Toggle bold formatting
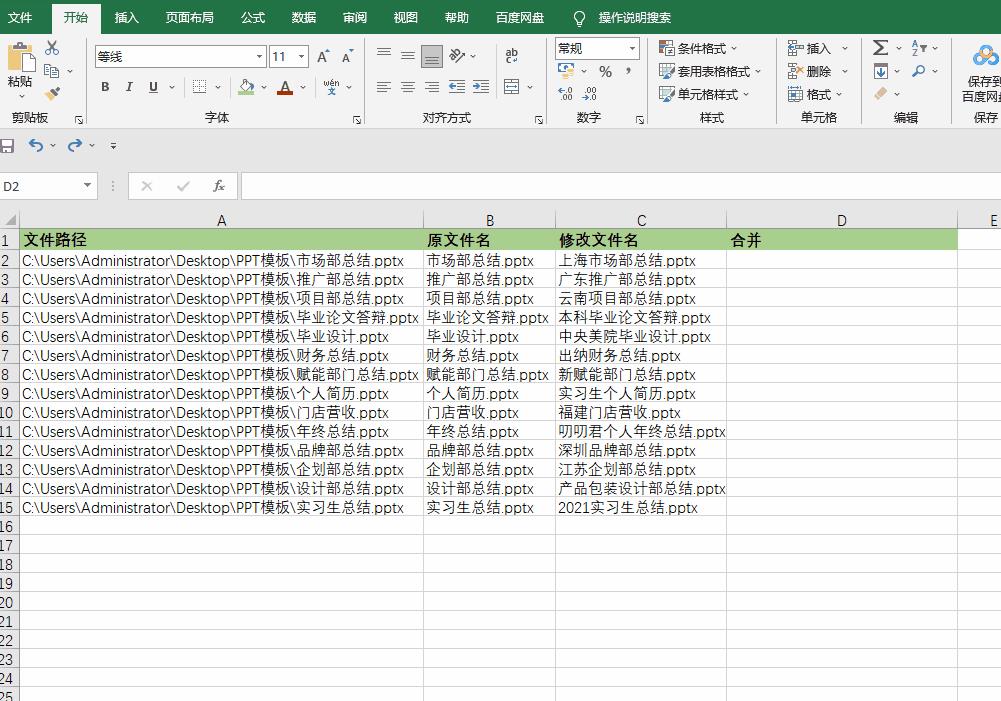This screenshot has width=1001, height=701. tap(105, 88)
